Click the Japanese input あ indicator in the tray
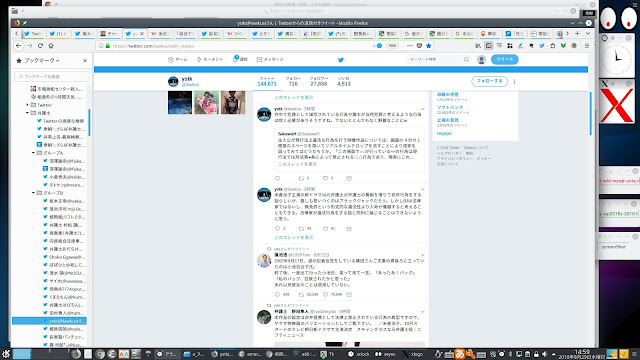Screen dimensions: 640x360 [x=460, y=354]
